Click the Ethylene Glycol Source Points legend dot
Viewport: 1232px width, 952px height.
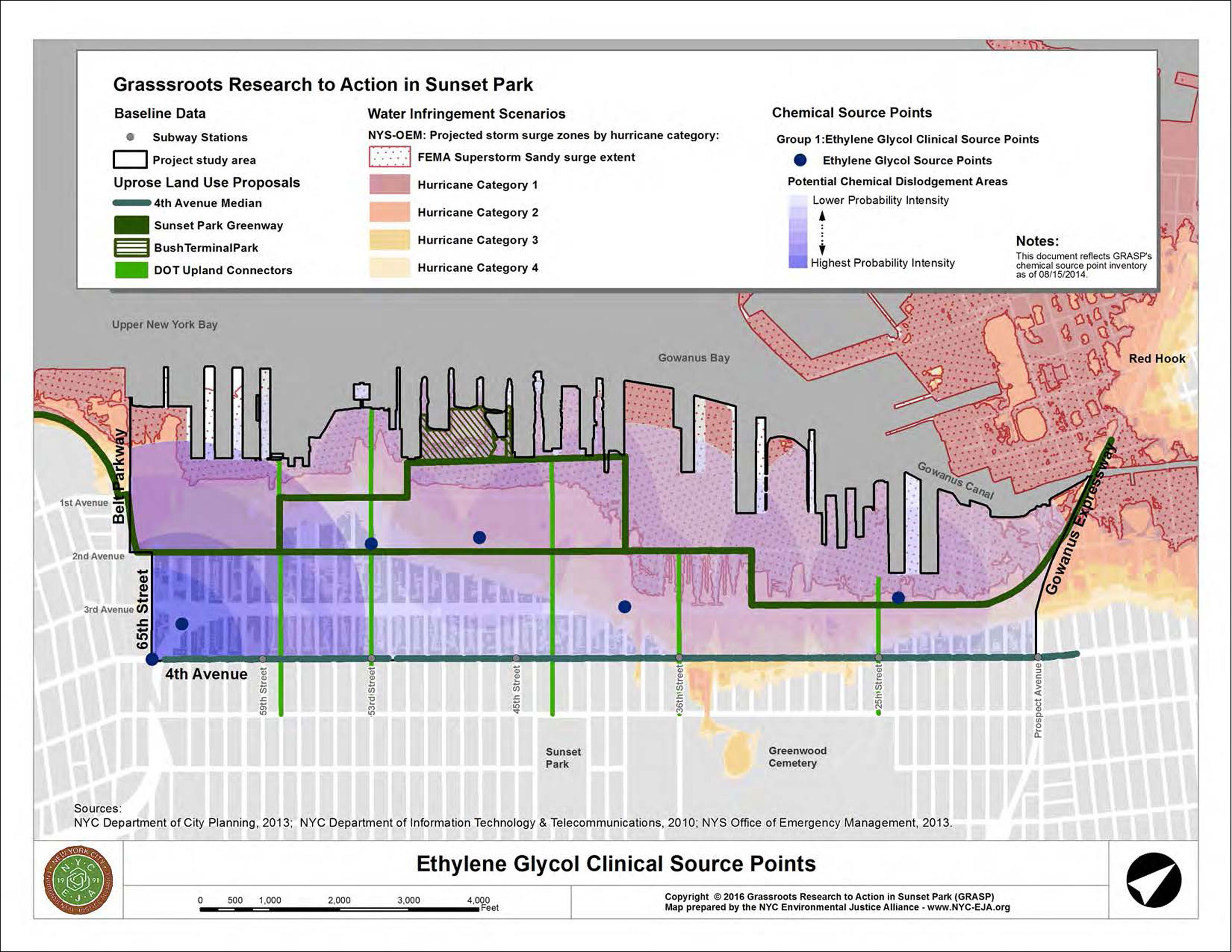(x=800, y=160)
